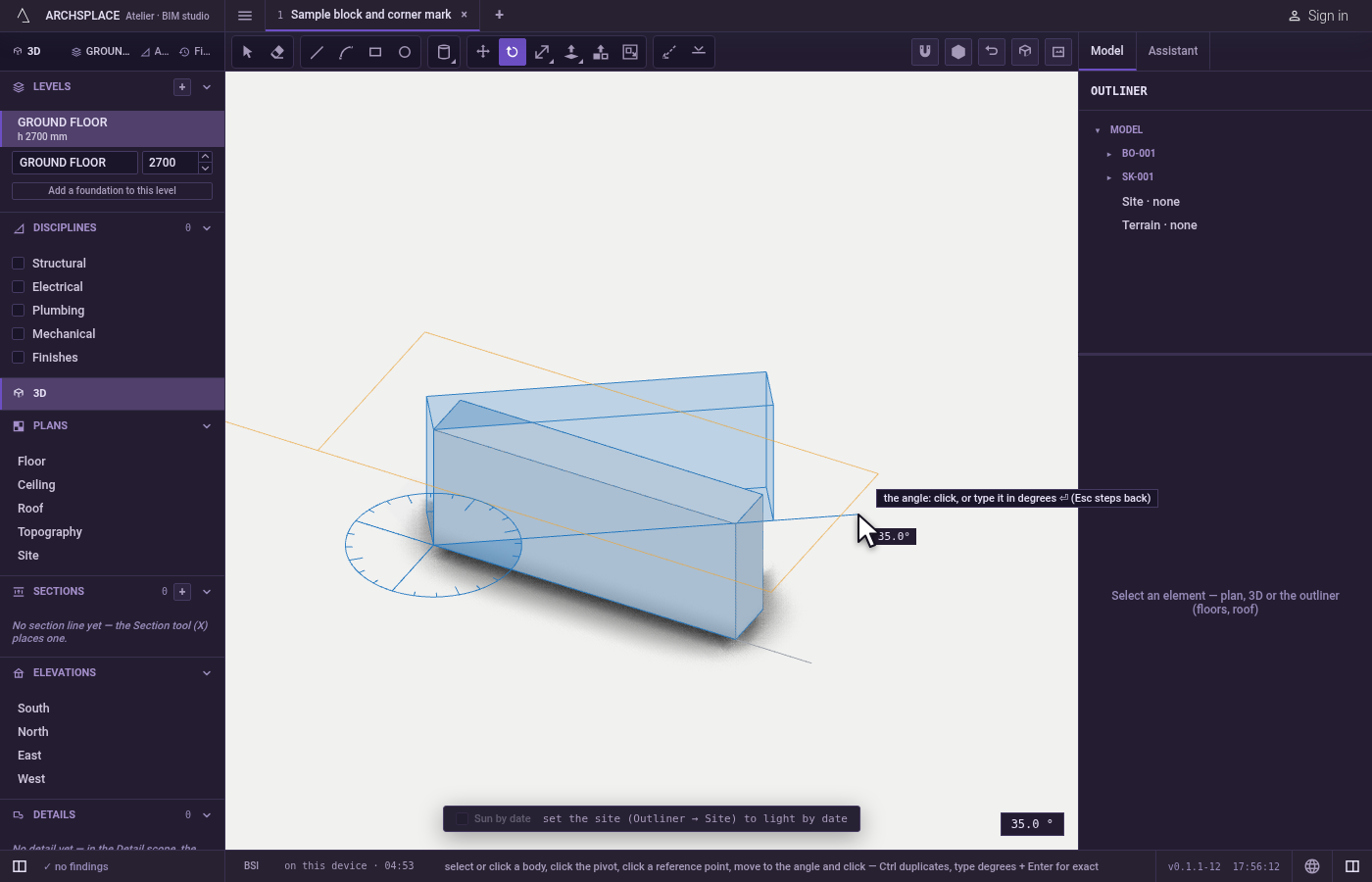Click Add a foundation to this level
The image size is (1372, 882).
112,191
